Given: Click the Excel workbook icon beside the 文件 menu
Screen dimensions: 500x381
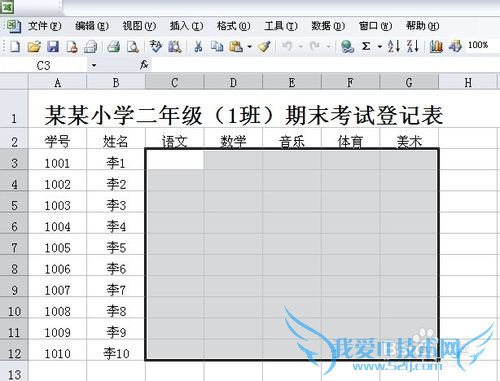Looking at the screenshot, I should (14, 26).
